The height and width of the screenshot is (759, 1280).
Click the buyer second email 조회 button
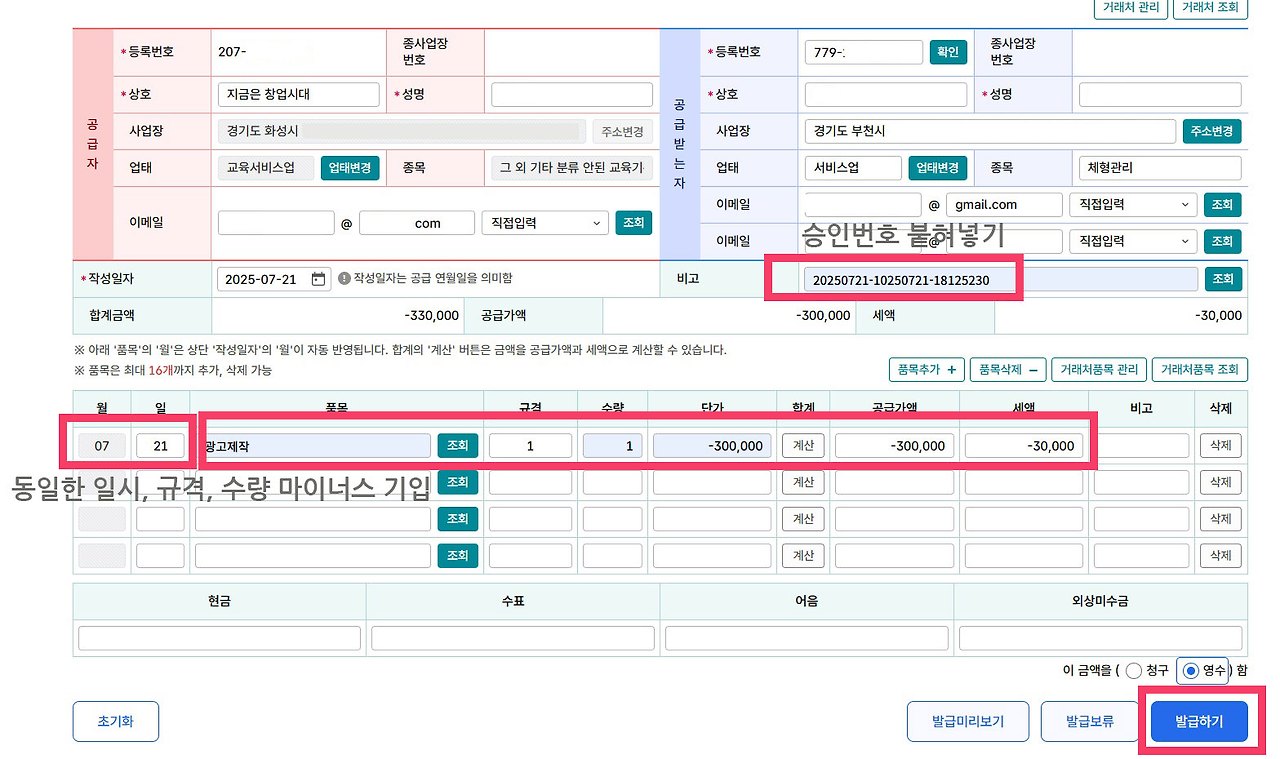pos(1222,241)
